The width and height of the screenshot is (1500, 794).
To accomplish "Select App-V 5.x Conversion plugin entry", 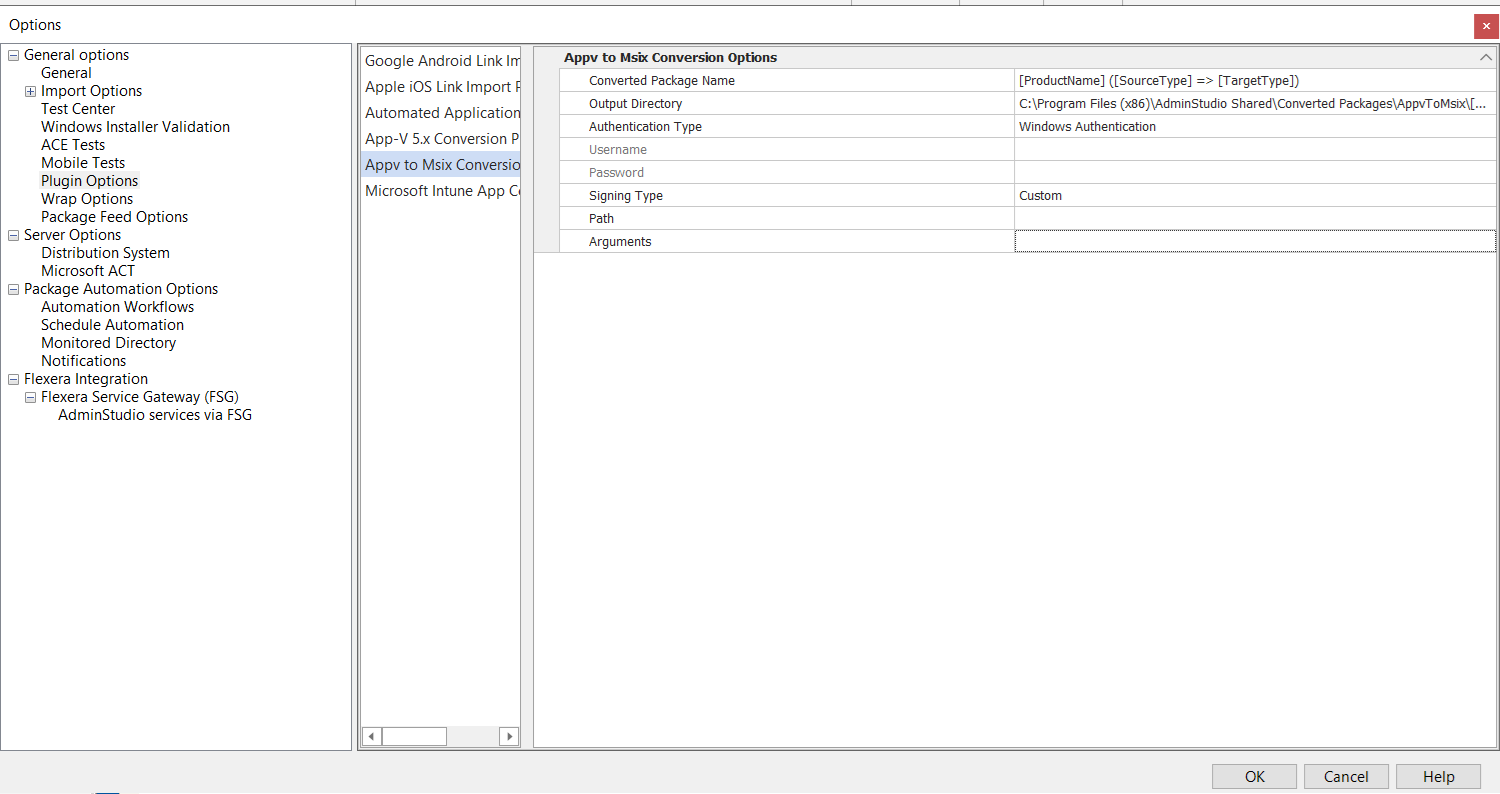I will coord(441,139).
